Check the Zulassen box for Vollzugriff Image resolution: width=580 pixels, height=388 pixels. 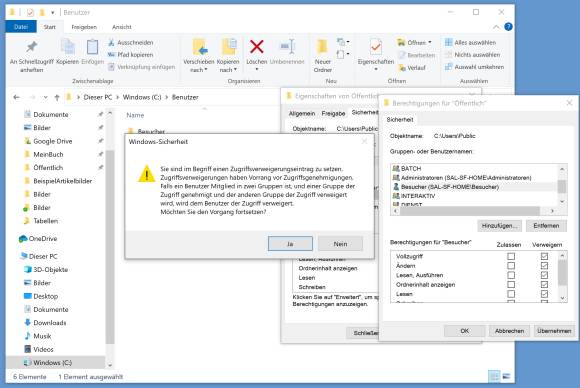coord(511,256)
